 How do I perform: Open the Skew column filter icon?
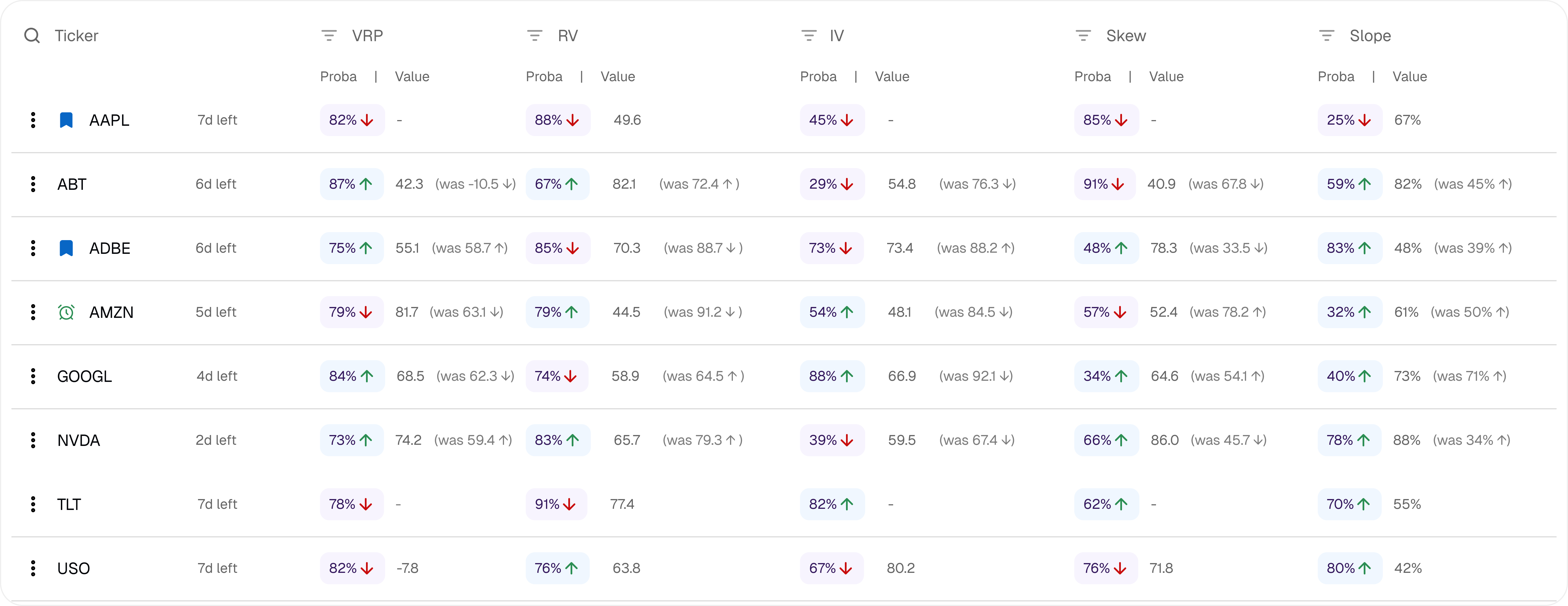[x=1083, y=36]
